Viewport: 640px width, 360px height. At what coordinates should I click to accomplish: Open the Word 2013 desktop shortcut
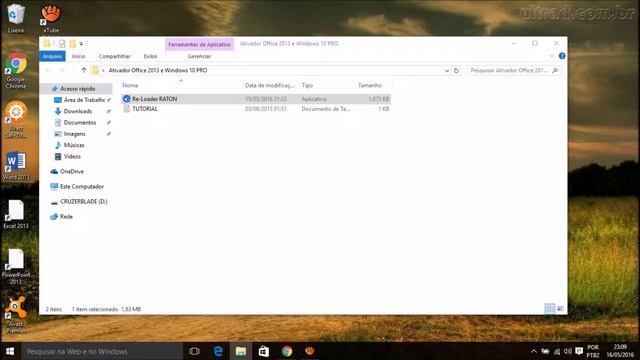point(16,165)
